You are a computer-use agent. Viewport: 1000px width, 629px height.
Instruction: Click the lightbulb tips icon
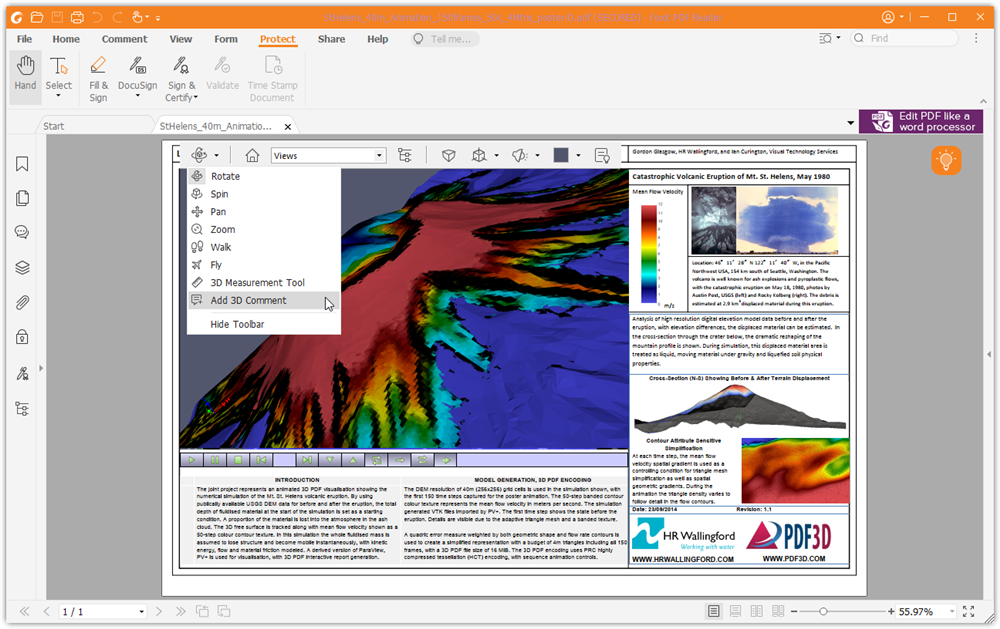[x=945, y=160]
